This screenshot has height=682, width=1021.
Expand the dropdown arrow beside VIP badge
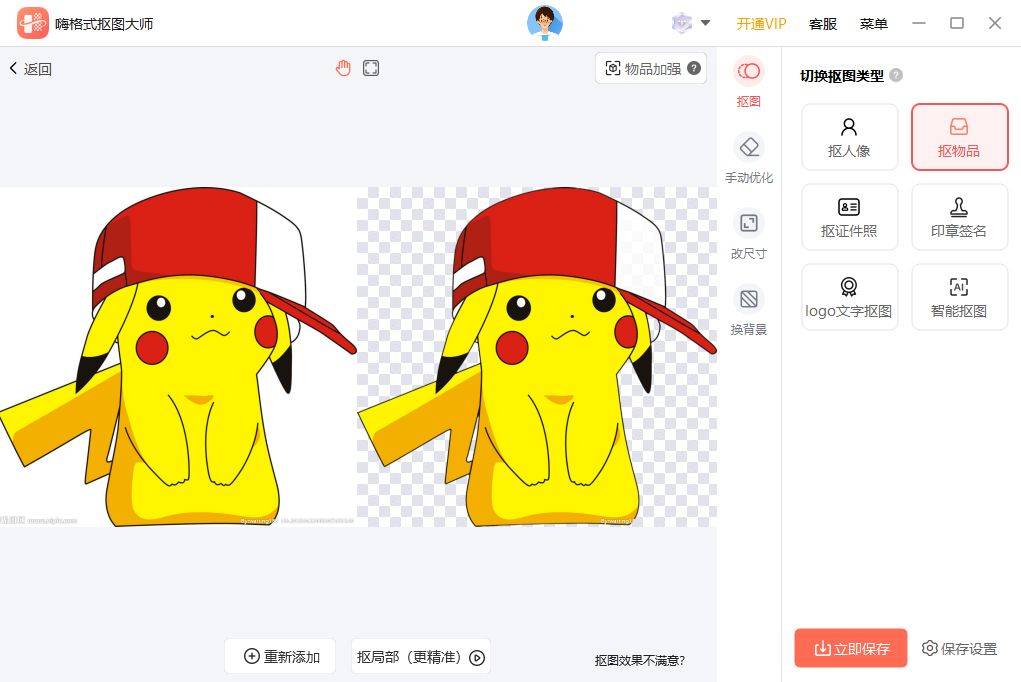pyautogui.click(x=705, y=23)
